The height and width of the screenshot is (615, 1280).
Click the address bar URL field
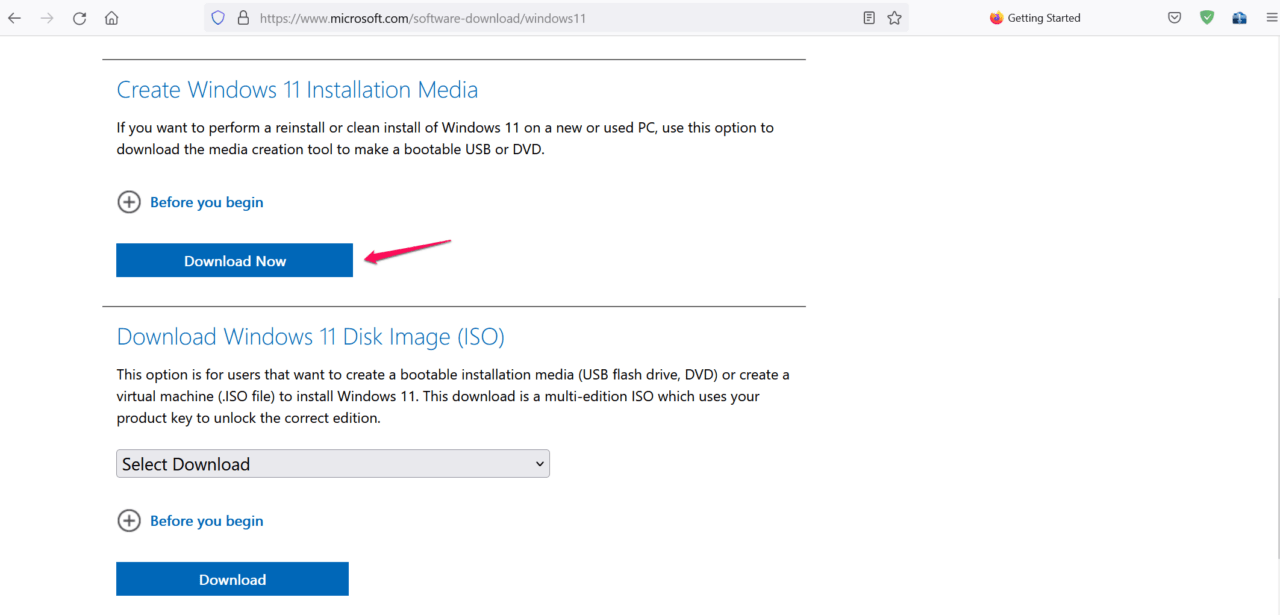[x=555, y=18]
